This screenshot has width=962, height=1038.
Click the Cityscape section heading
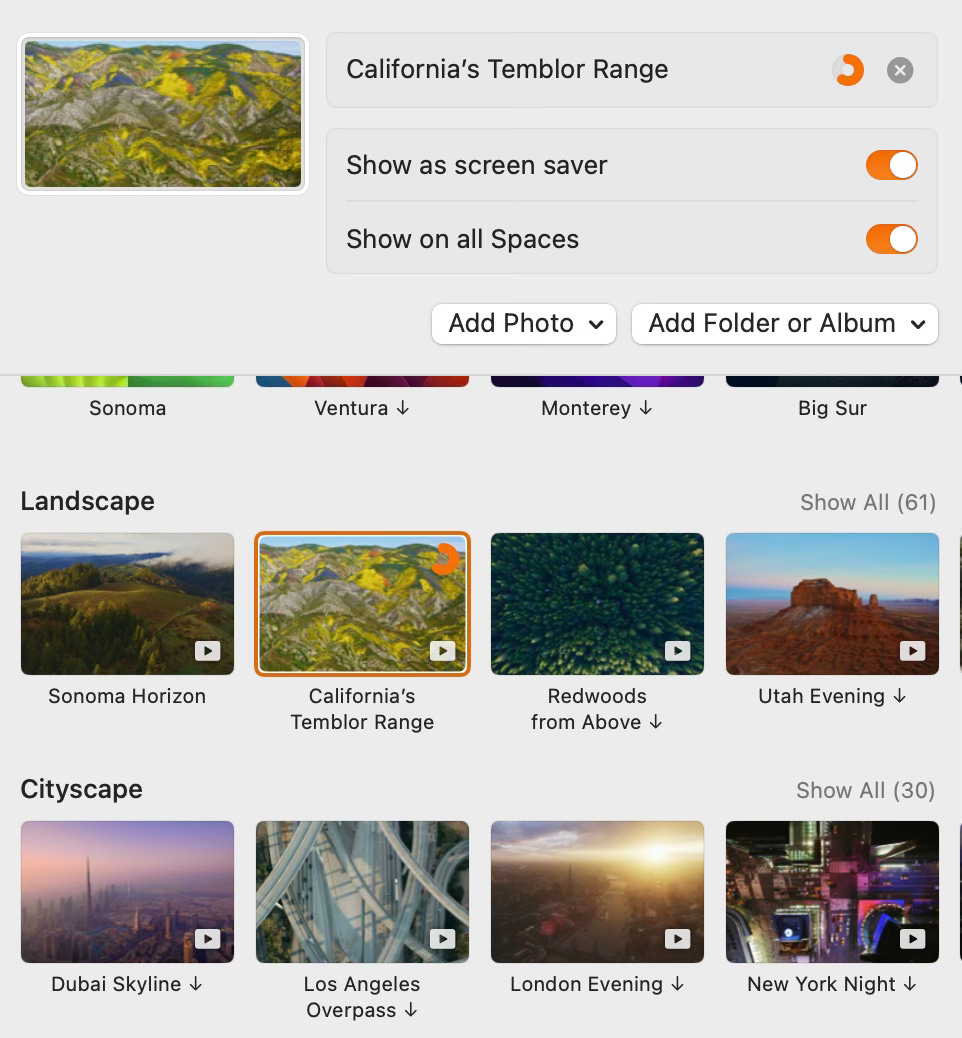[81, 789]
